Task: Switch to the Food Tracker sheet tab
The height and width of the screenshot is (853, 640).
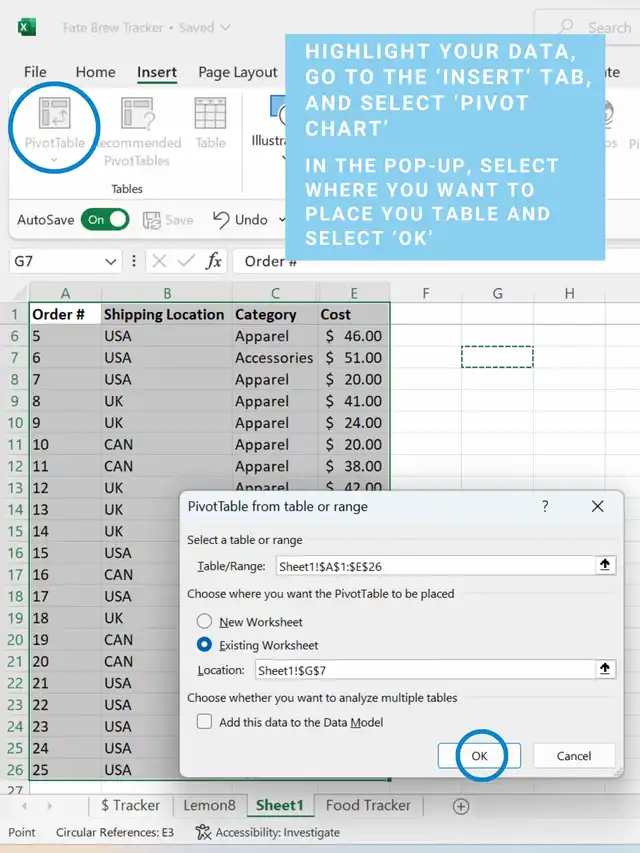Action: [x=368, y=805]
